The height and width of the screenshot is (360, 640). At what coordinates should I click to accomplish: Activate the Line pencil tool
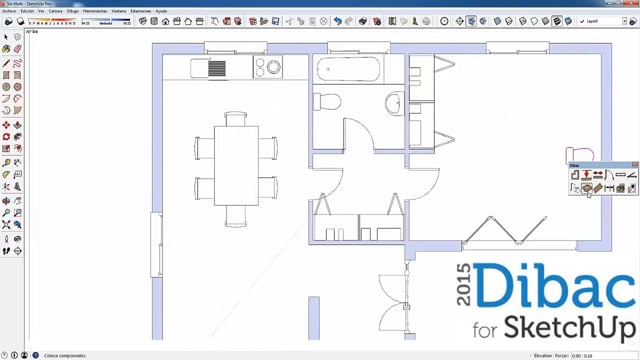pos(6,63)
